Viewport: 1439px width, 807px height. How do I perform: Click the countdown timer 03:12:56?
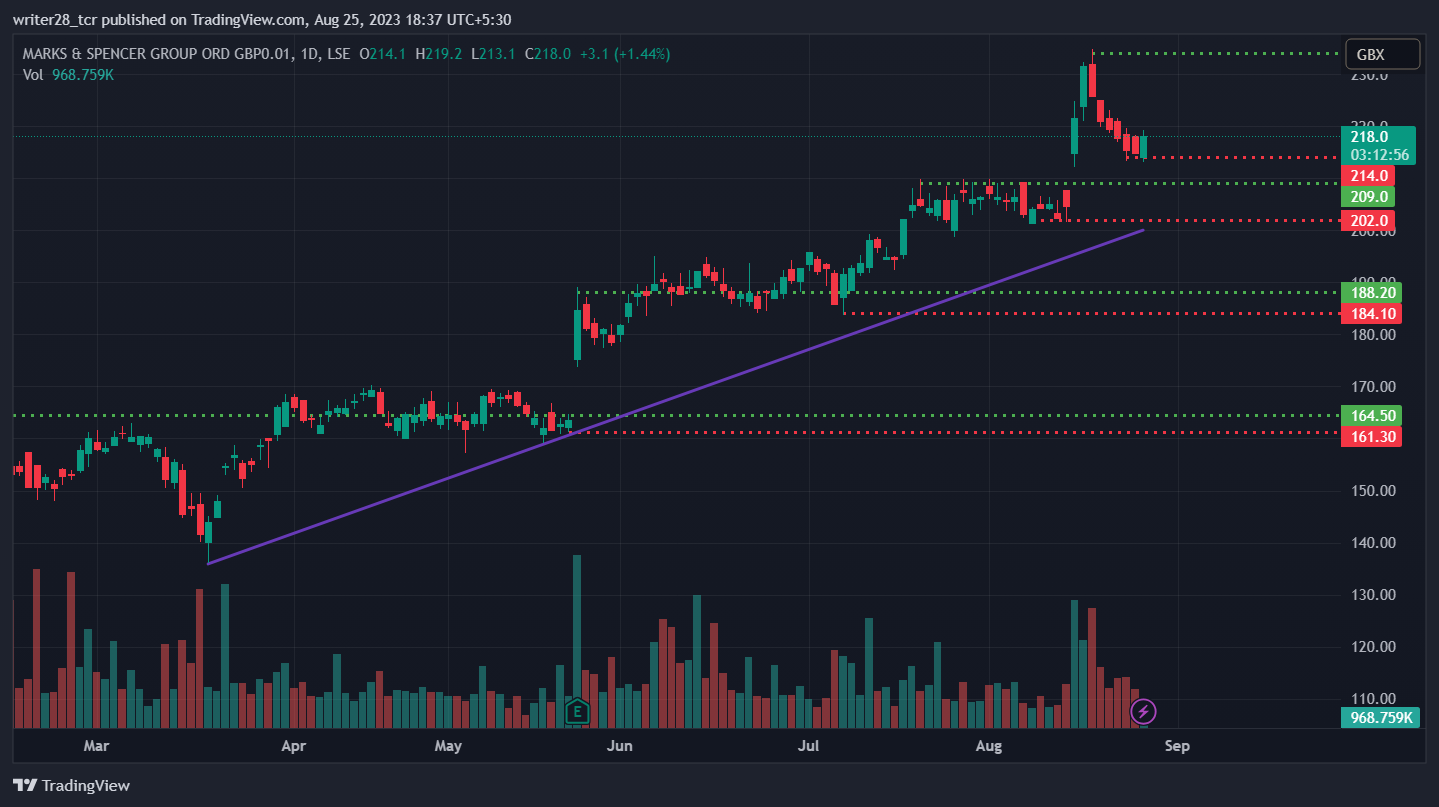click(1378, 155)
